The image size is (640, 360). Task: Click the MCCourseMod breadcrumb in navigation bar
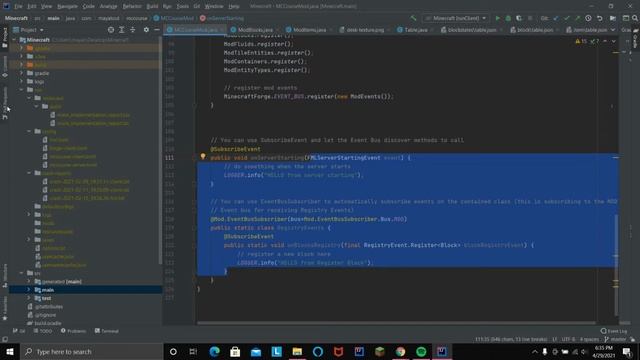pyautogui.click(x=173, y=18)
